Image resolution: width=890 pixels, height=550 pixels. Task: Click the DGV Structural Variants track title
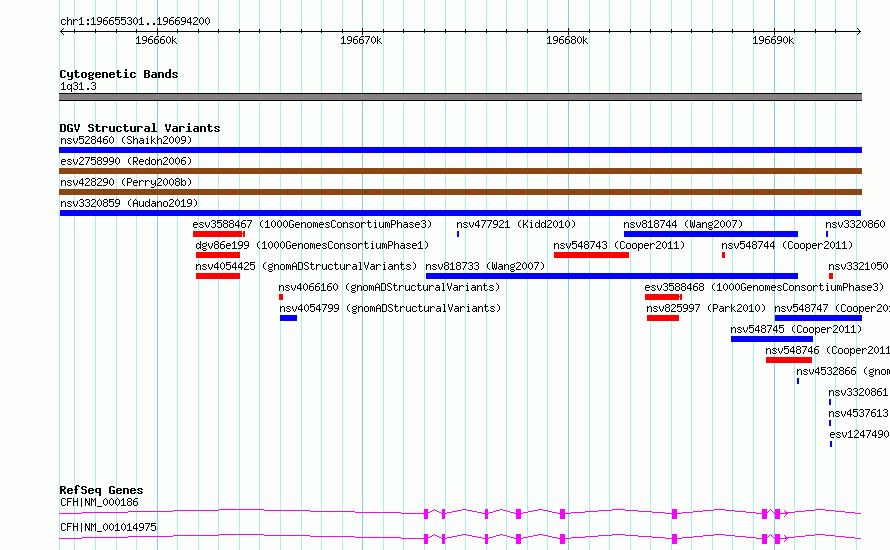pyautogui.click(x=140, y=128)
